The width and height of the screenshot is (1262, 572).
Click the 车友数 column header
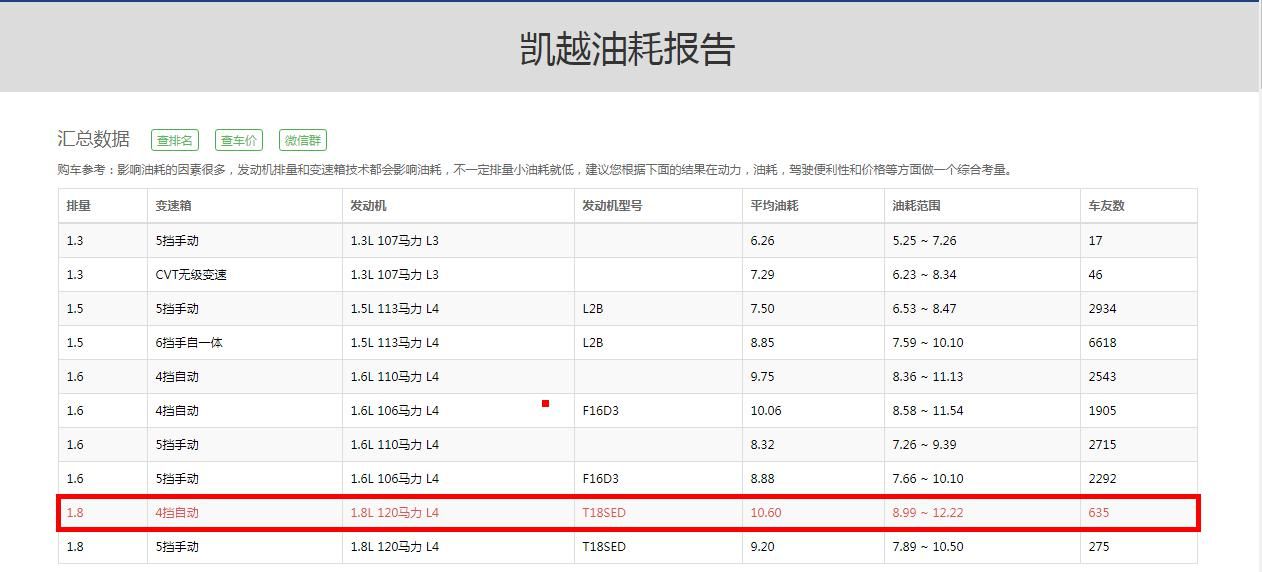tap(1106, 206)
